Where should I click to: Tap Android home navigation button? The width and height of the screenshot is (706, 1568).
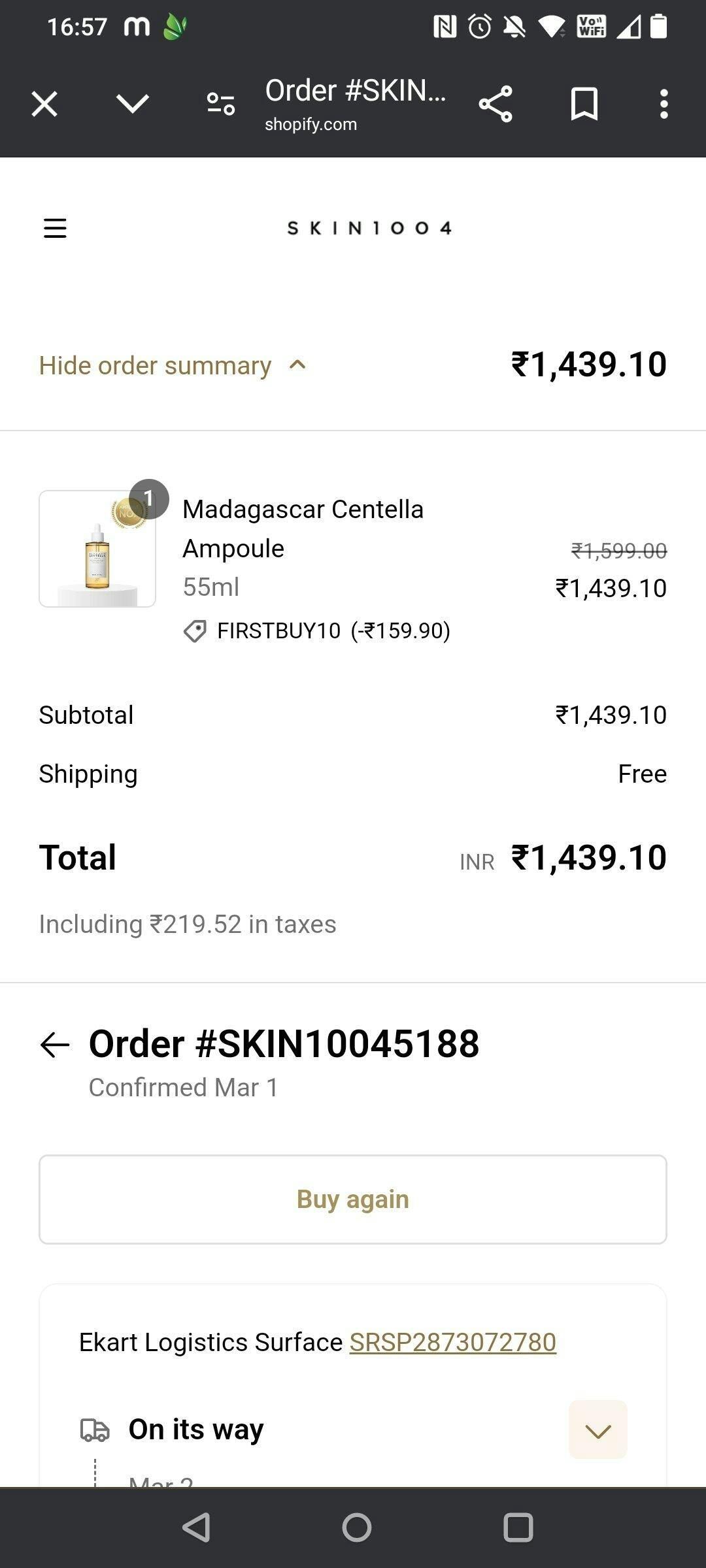tap(357, 1527)
